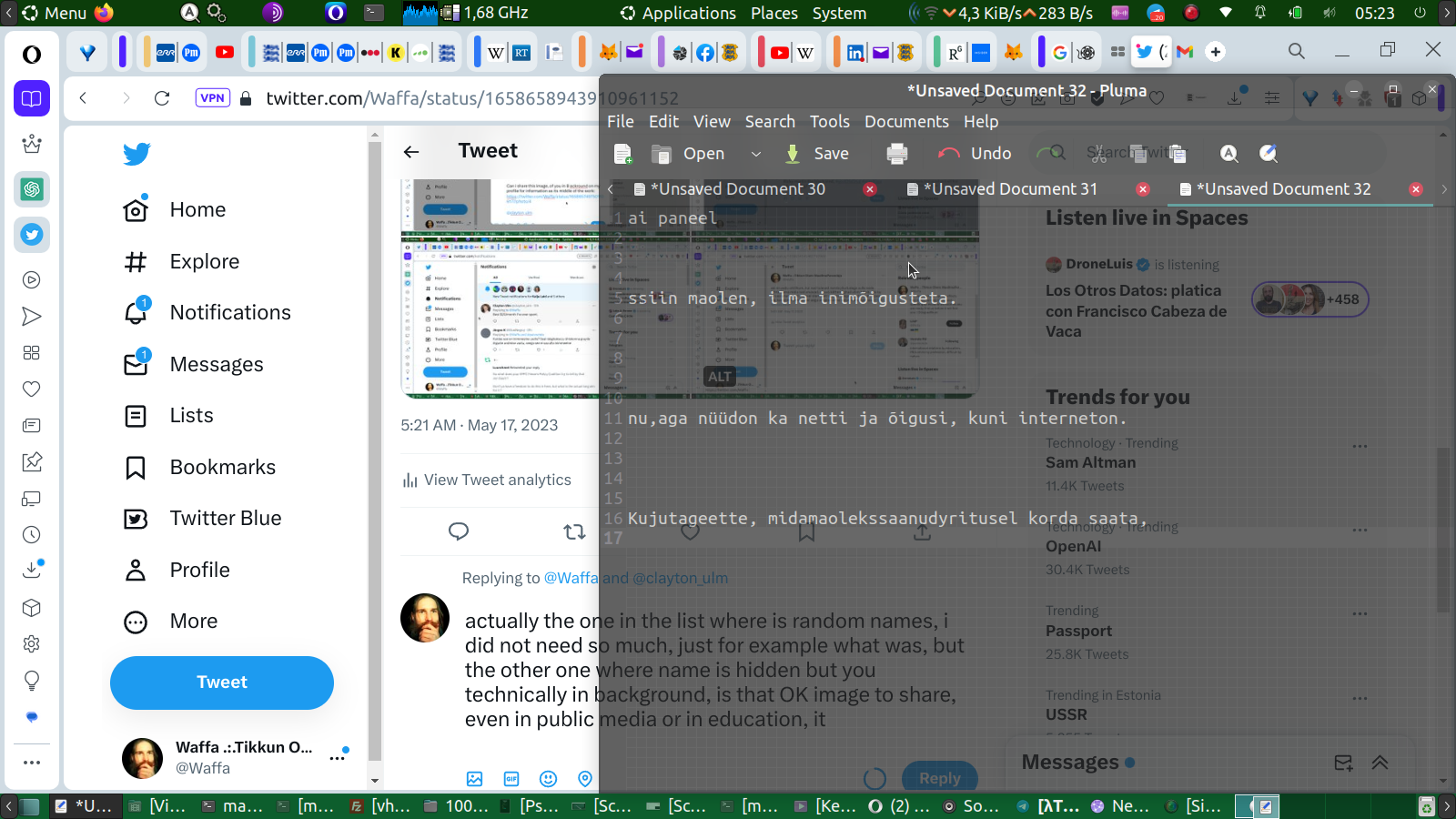
Task: Close the Unsaved Document 31 tab
Action: 1143,189
